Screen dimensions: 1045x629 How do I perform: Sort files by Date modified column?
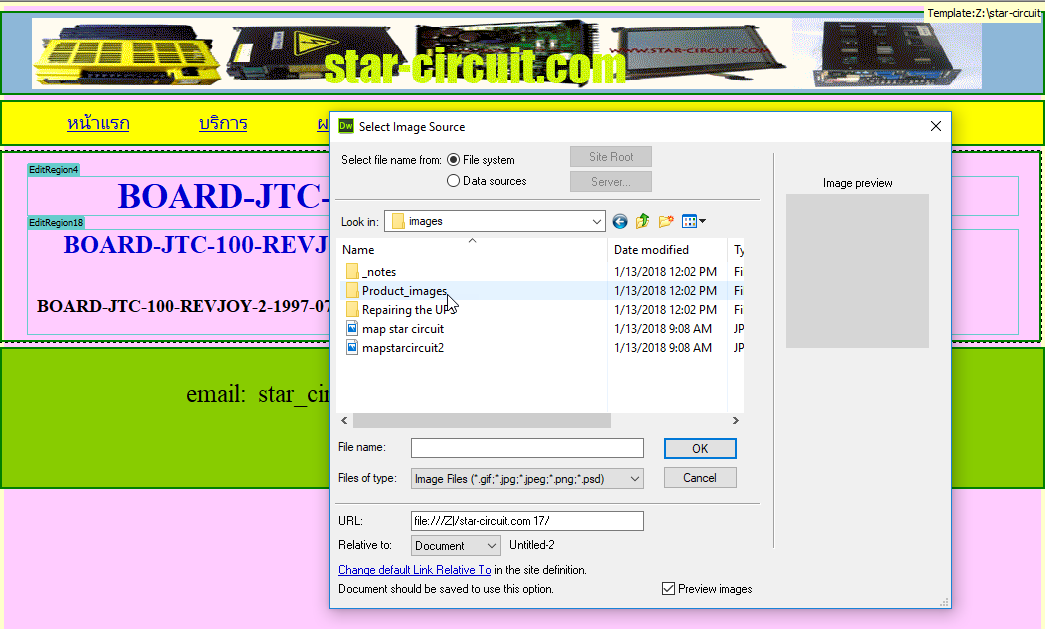[x=667, y=250]
